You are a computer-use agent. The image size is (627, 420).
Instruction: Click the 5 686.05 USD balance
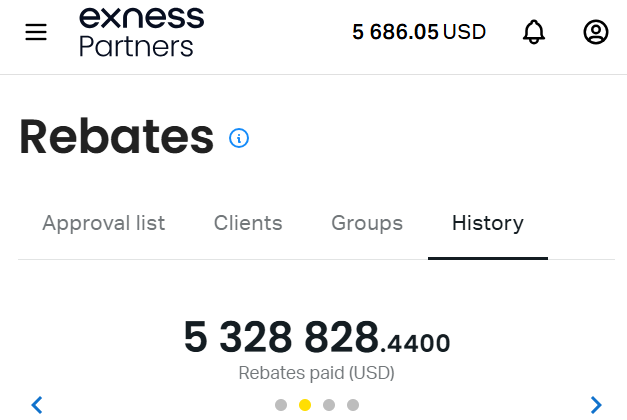pyautogui.click(x=419, y=32)
